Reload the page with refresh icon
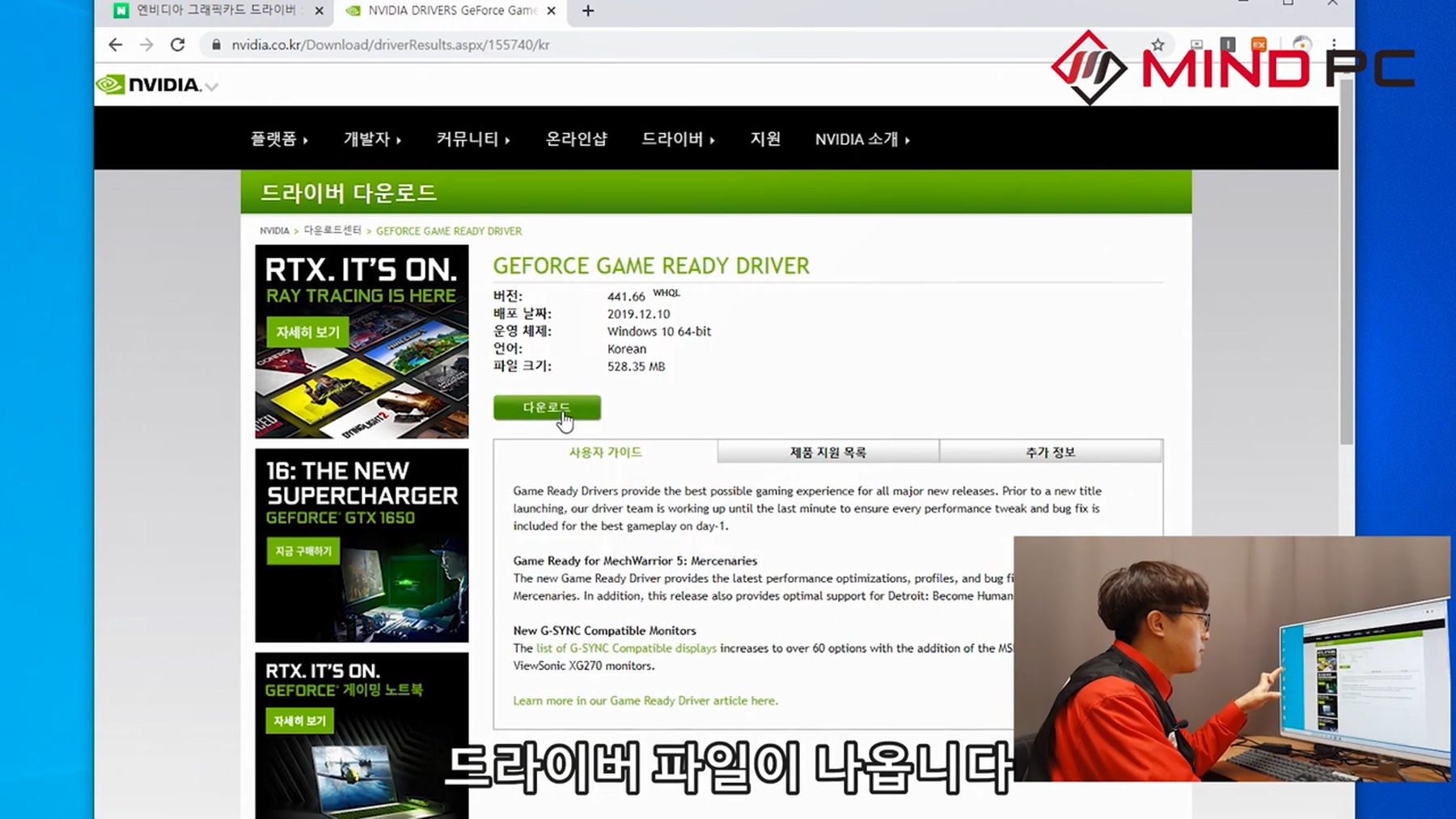 [178, 45]
